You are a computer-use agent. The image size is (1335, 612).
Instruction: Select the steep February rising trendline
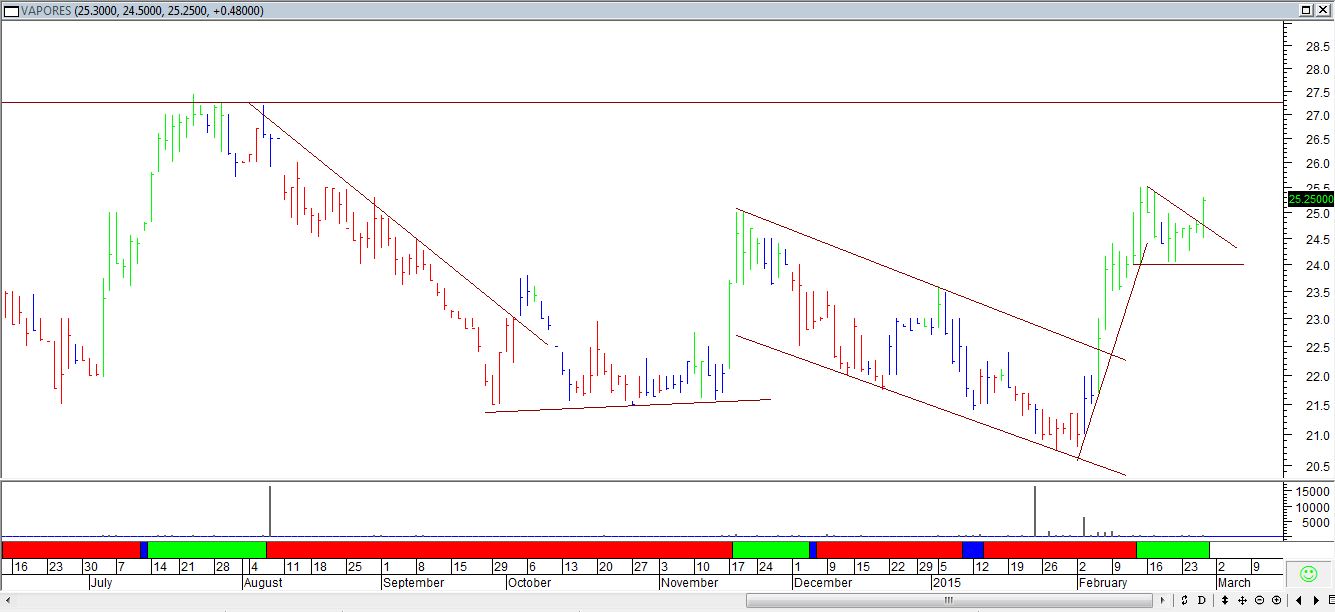tap(1111, 350)
